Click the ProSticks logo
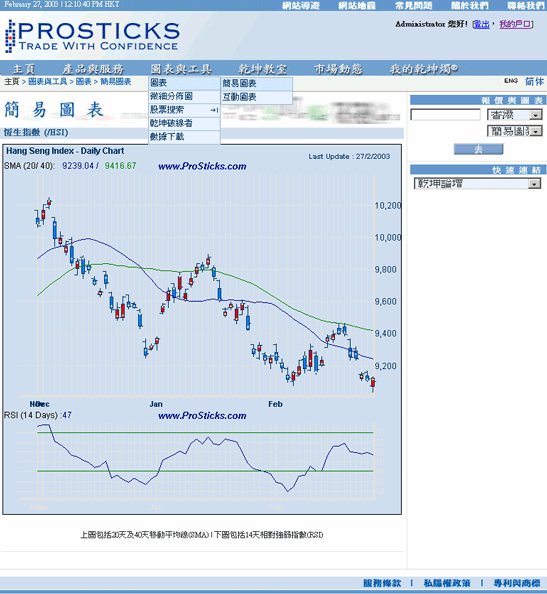This screenshot has height=594, width=547. pyautogui.click(x=92, y=36)
